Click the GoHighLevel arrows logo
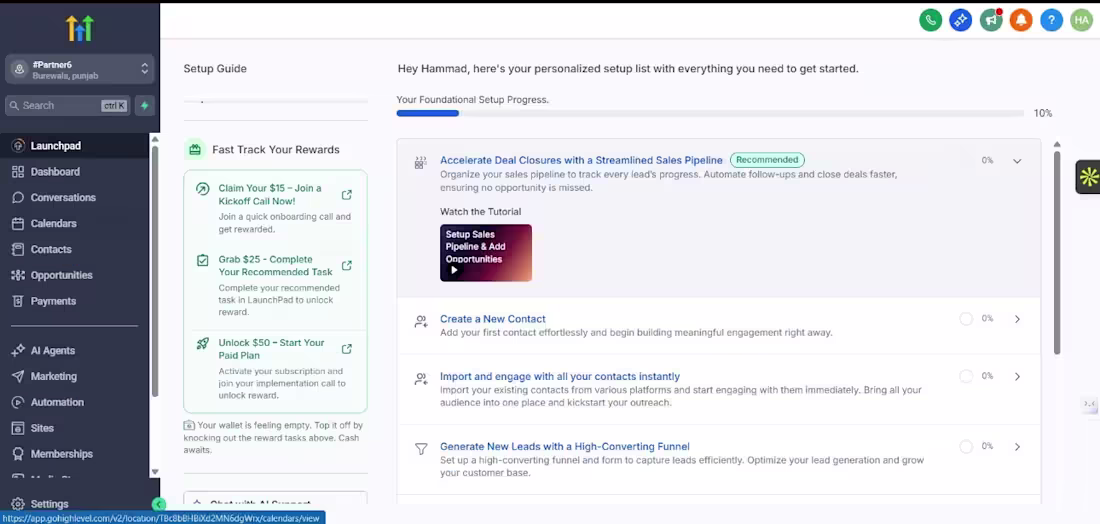The width and height of the screenshot is (1100, 524). (x=79, y=28)
